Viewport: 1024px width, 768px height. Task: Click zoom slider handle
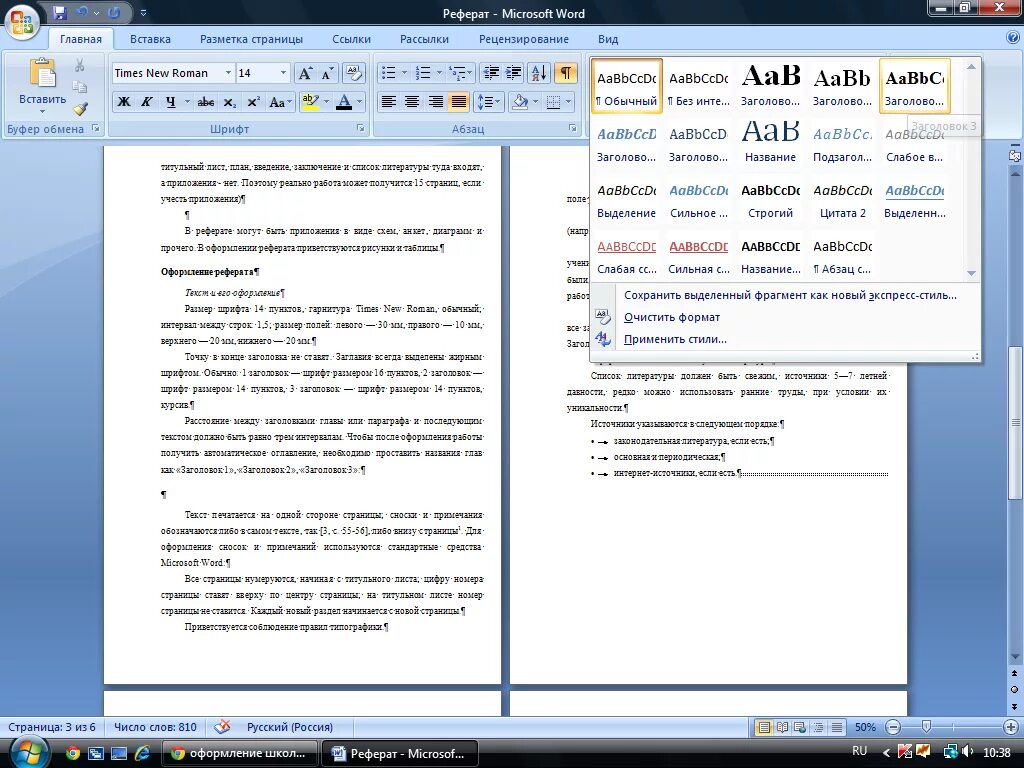coord(926,727)
